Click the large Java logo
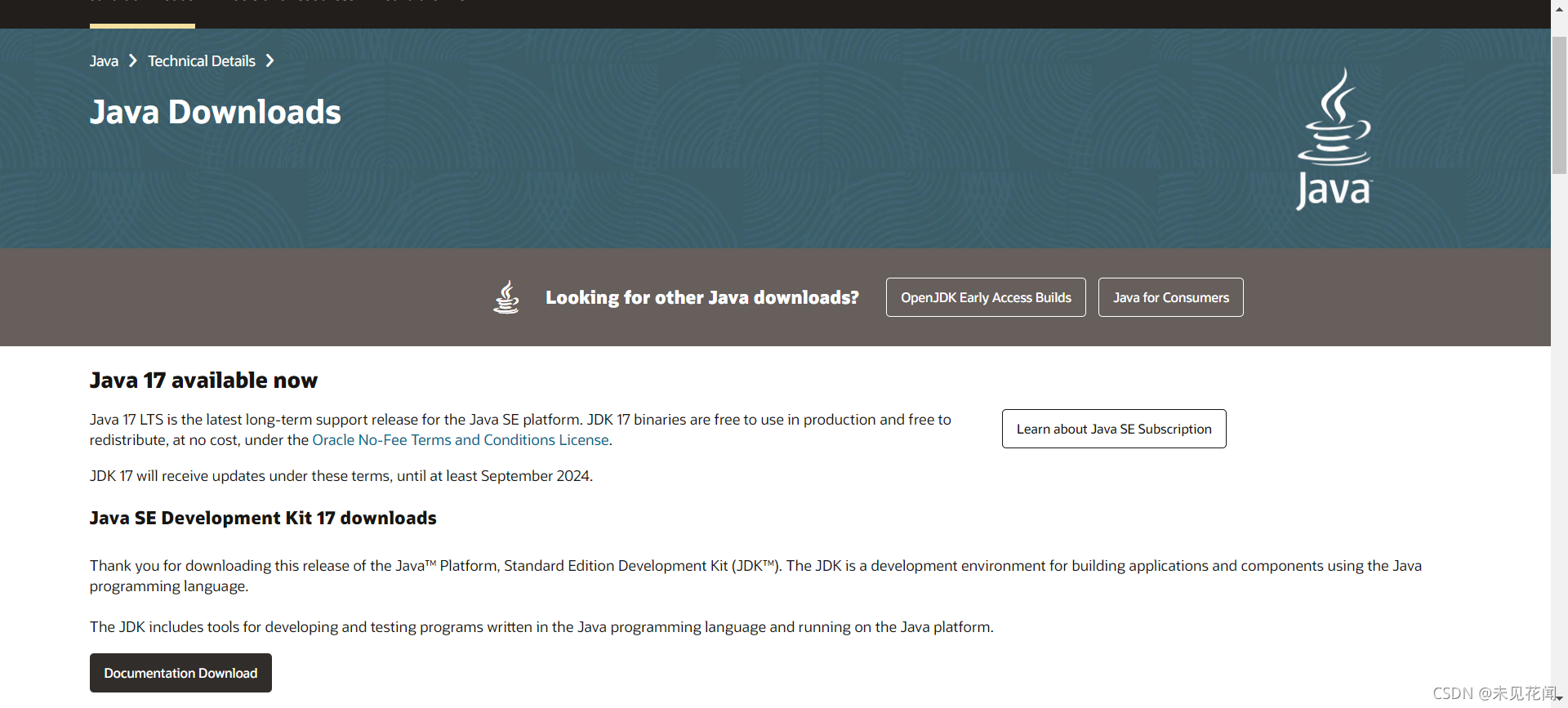This screenshot has height=708, width=1568. (1334, 139)
